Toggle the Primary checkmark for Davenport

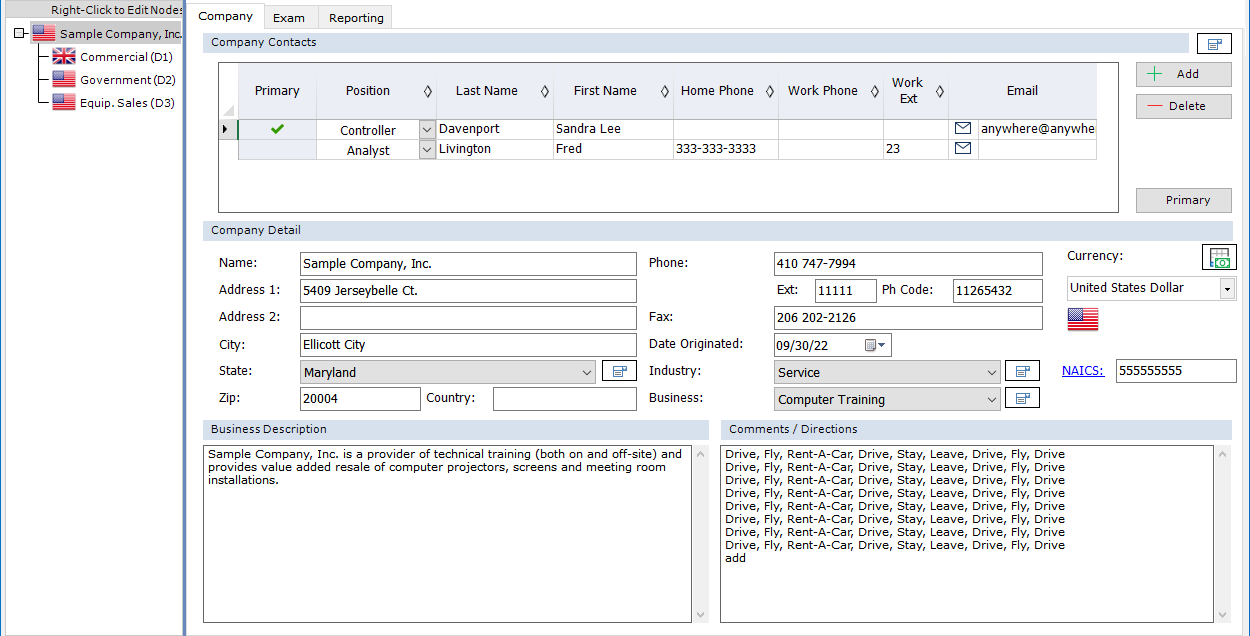277,128
